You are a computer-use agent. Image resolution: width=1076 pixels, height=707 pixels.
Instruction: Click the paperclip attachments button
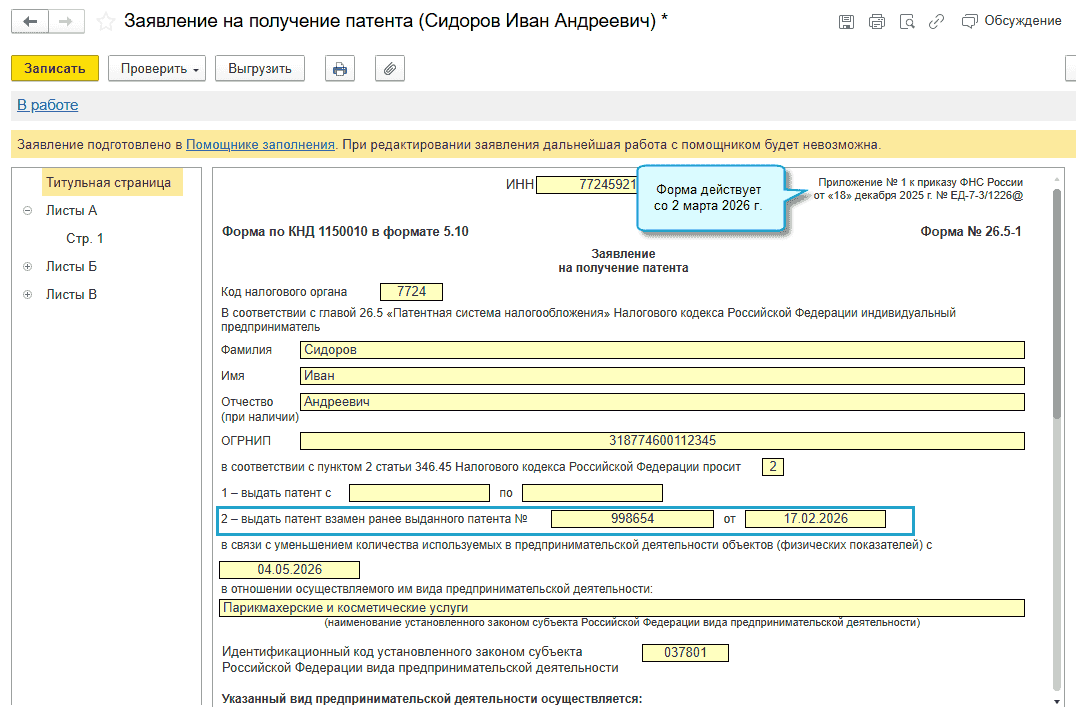[389, 68]
